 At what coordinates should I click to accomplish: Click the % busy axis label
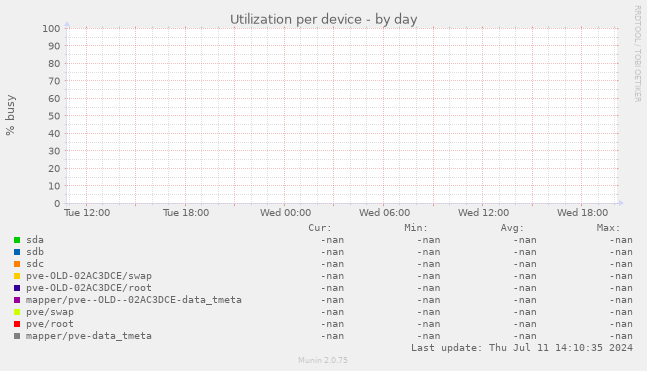[10, 115]
